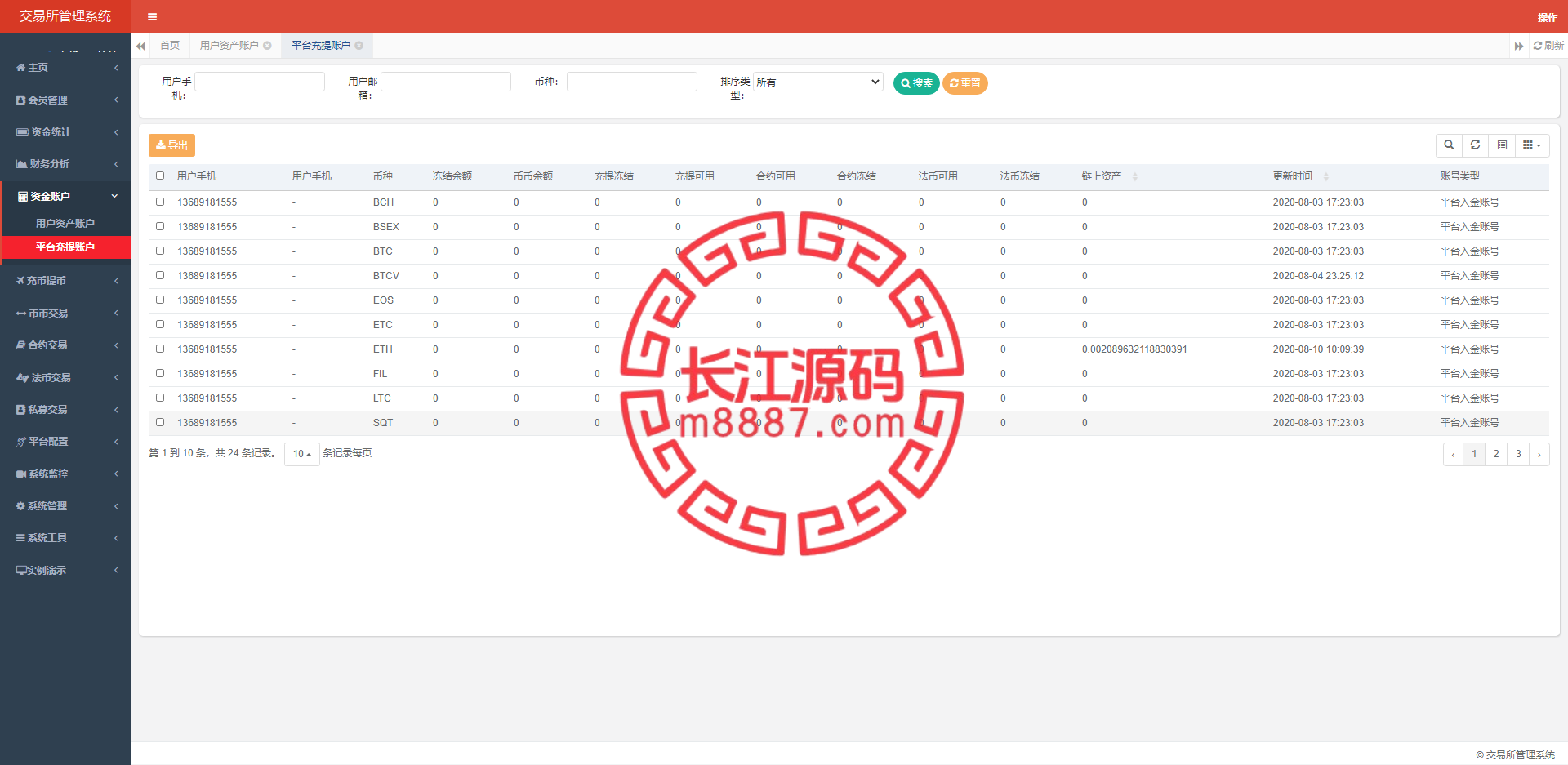Open the 排序类型 dropdown showing 所有

point(818,82)
